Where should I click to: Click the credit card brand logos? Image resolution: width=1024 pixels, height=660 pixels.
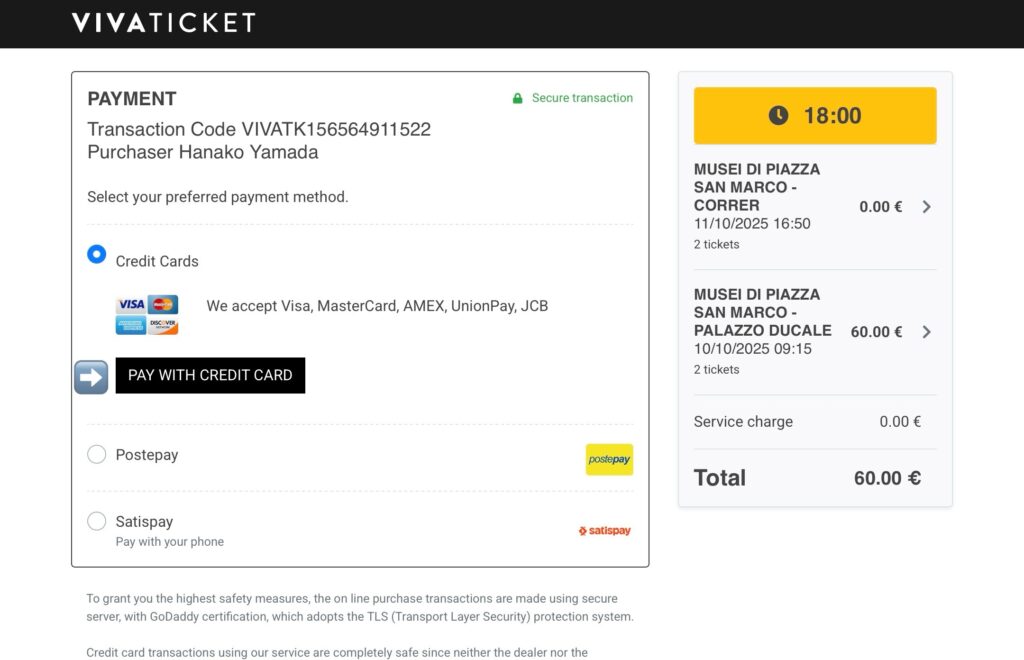click(x=147, y=315)
